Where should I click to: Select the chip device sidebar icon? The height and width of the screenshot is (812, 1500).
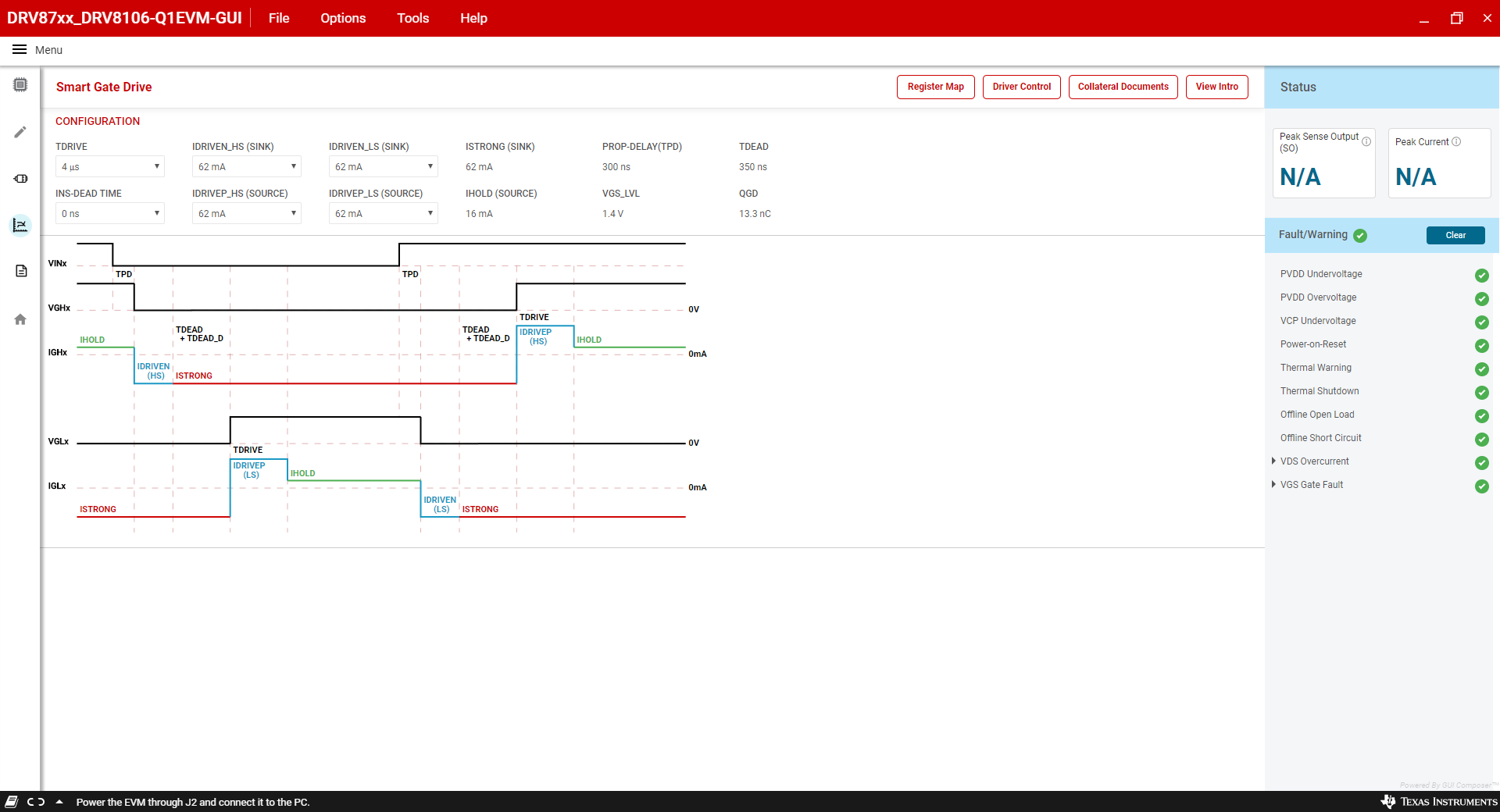(20, 84)
